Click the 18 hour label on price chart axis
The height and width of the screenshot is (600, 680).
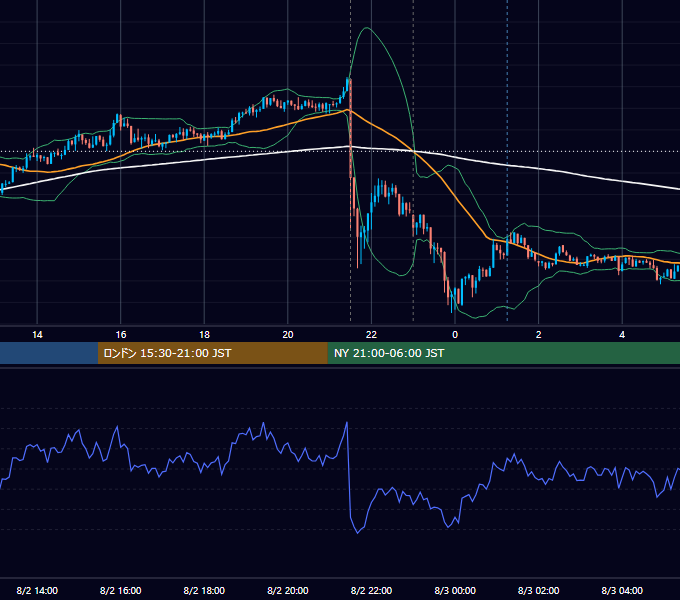click(204, 335)
